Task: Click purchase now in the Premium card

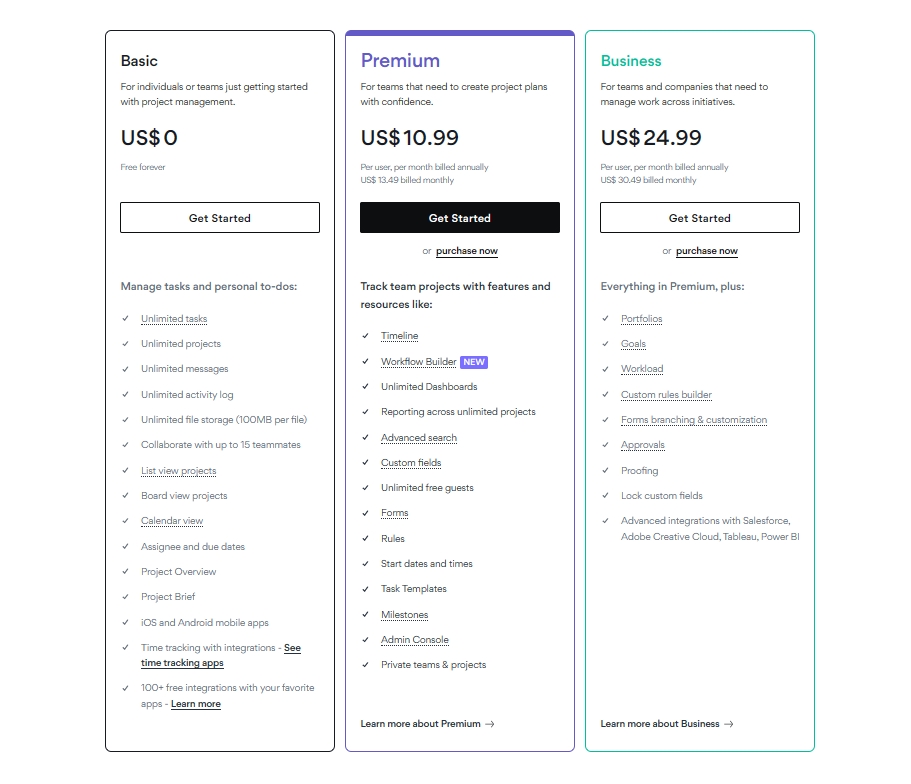Action: [x=466, y=251]
